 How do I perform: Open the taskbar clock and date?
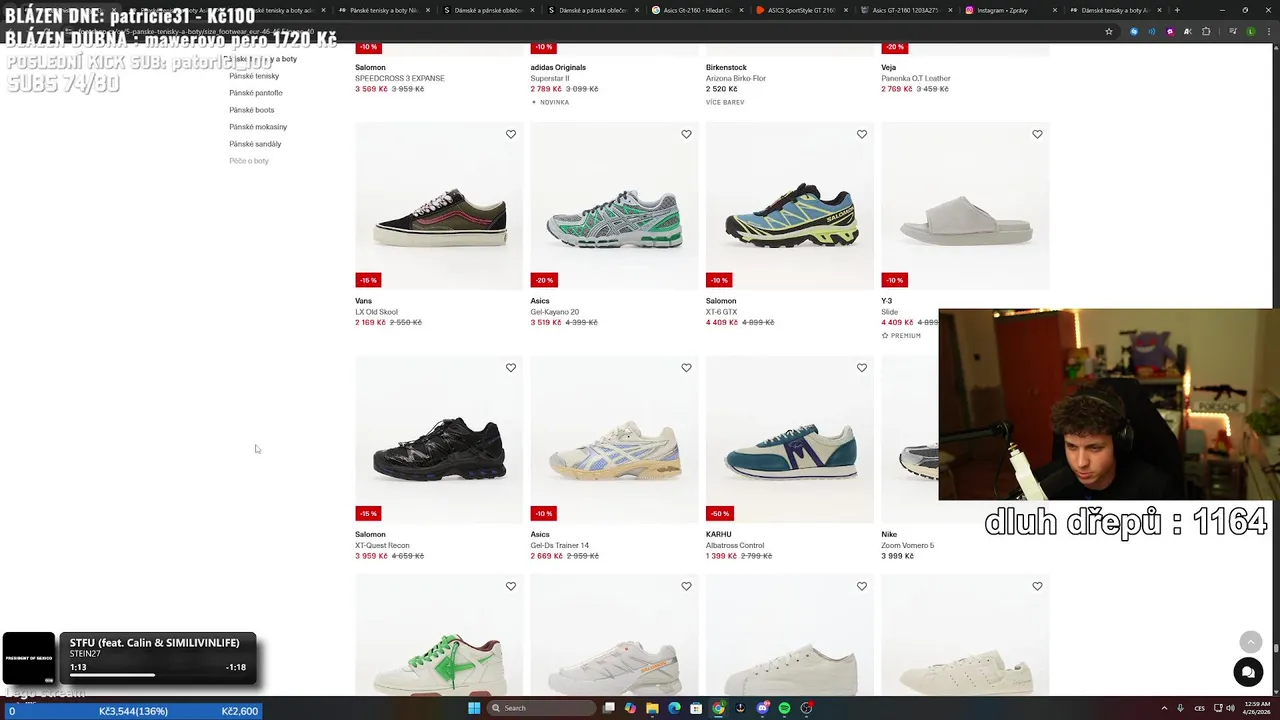tap(1256, 708)
